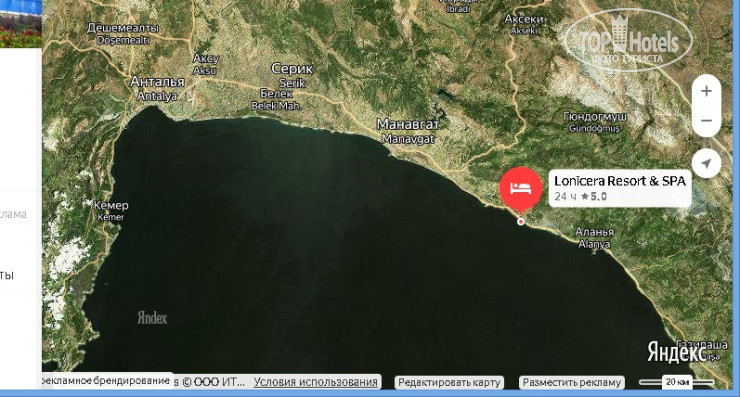Open Условия использования link

click(315, 382)
